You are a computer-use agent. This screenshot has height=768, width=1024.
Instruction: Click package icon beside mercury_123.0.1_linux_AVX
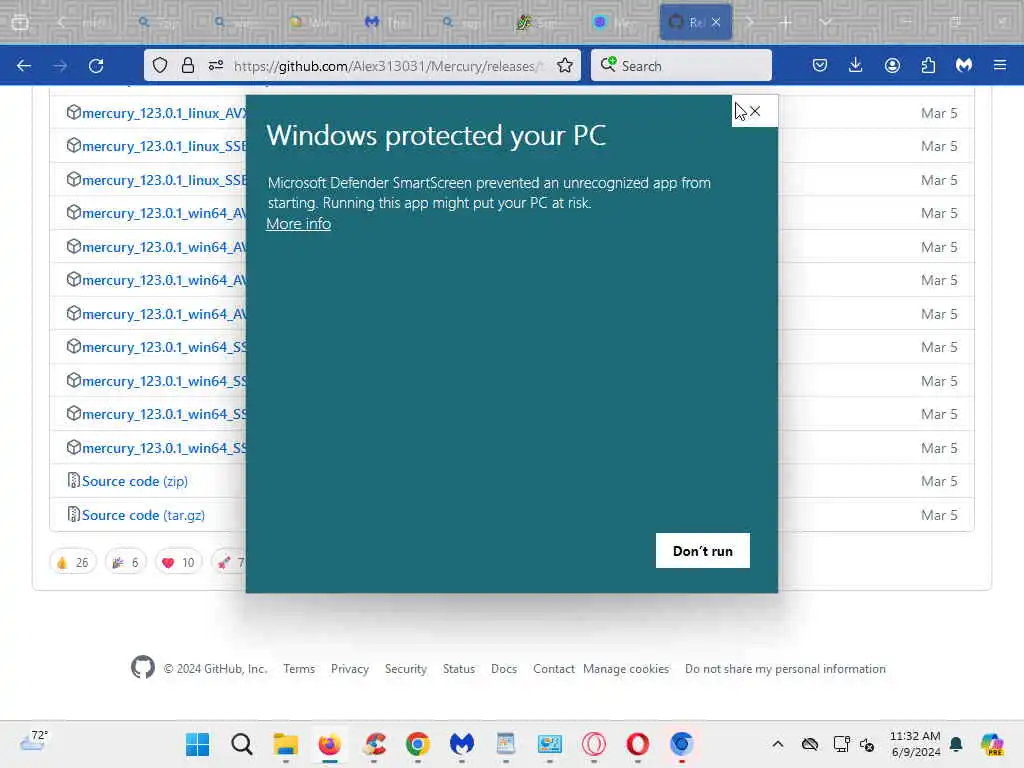click(x=73, y=112)
